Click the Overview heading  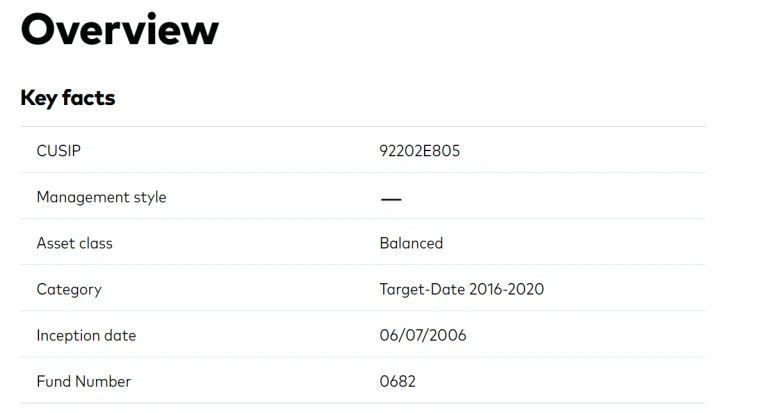[120, 30]
